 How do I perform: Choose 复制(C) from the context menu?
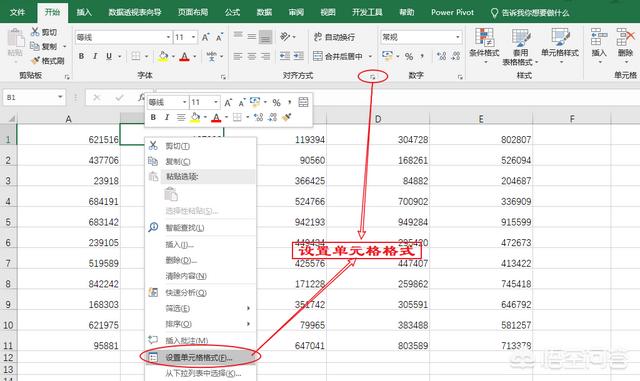200,161
